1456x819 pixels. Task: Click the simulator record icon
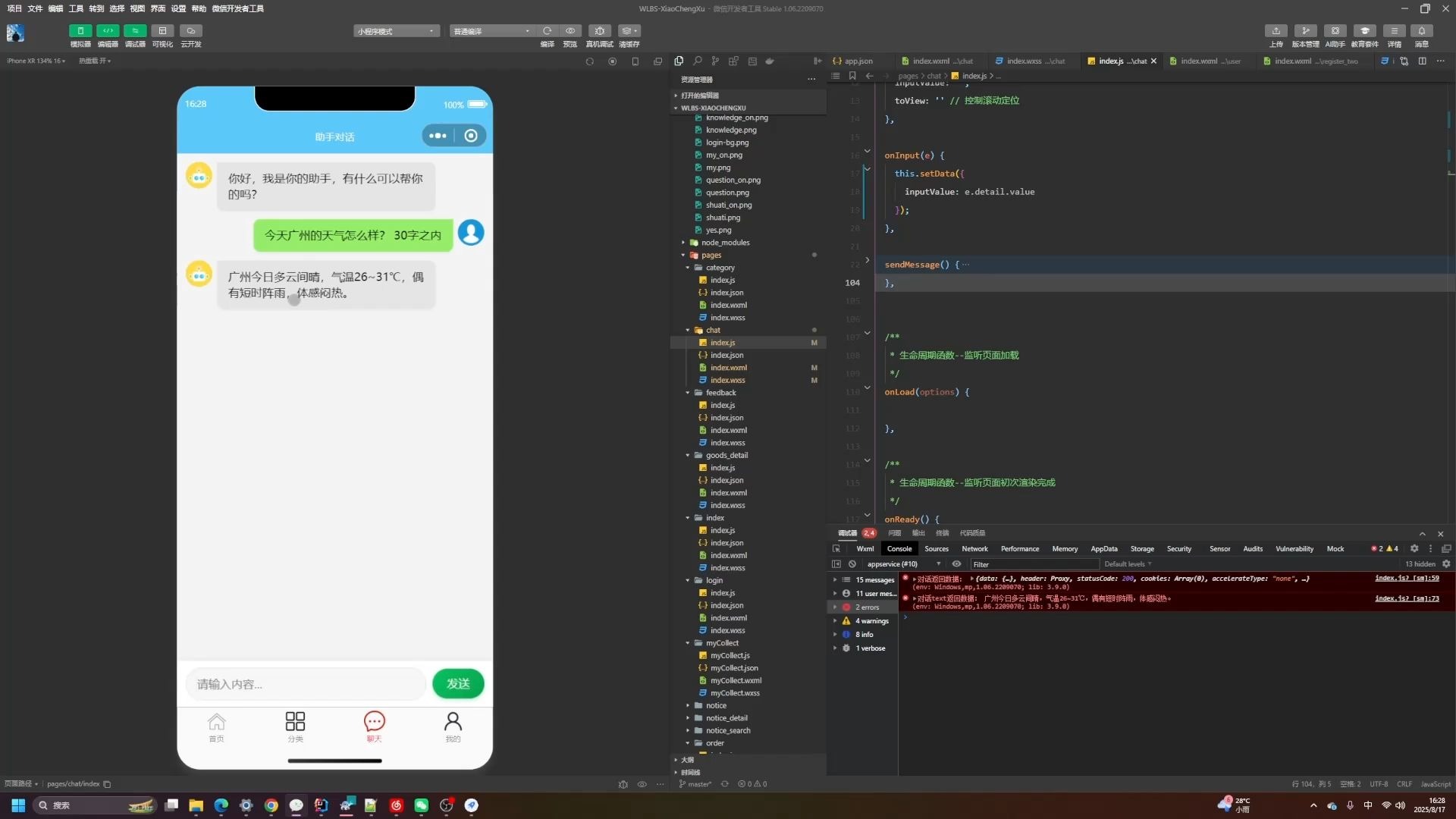click(x=612, y=61)
